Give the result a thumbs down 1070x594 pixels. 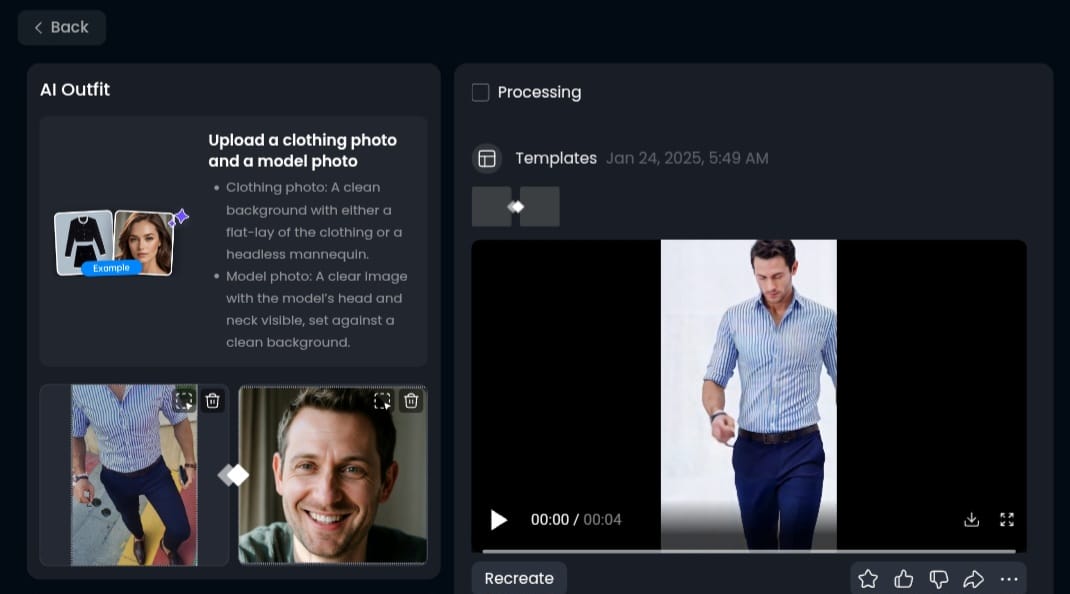pos(939,579)
